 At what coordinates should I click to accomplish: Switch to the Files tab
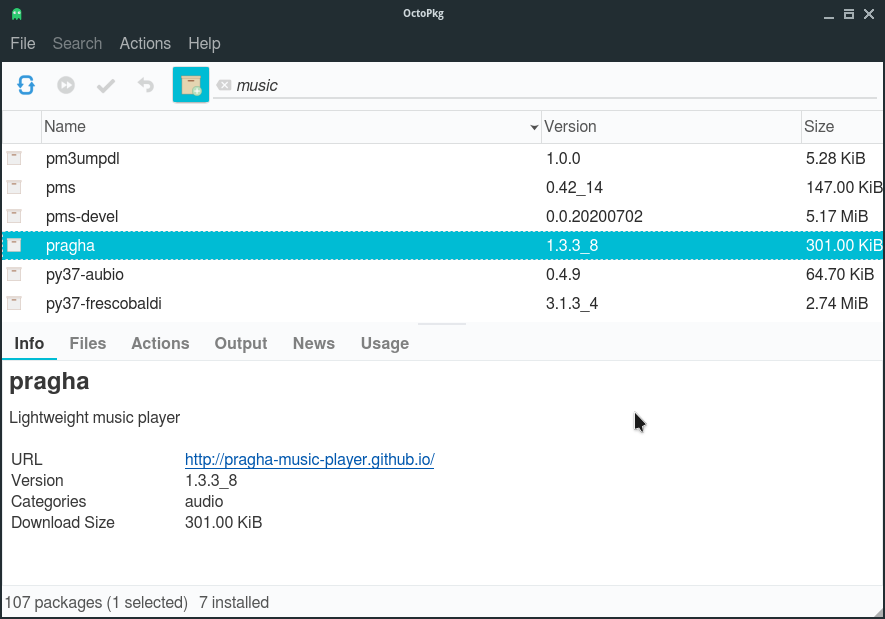pos(87,343)
